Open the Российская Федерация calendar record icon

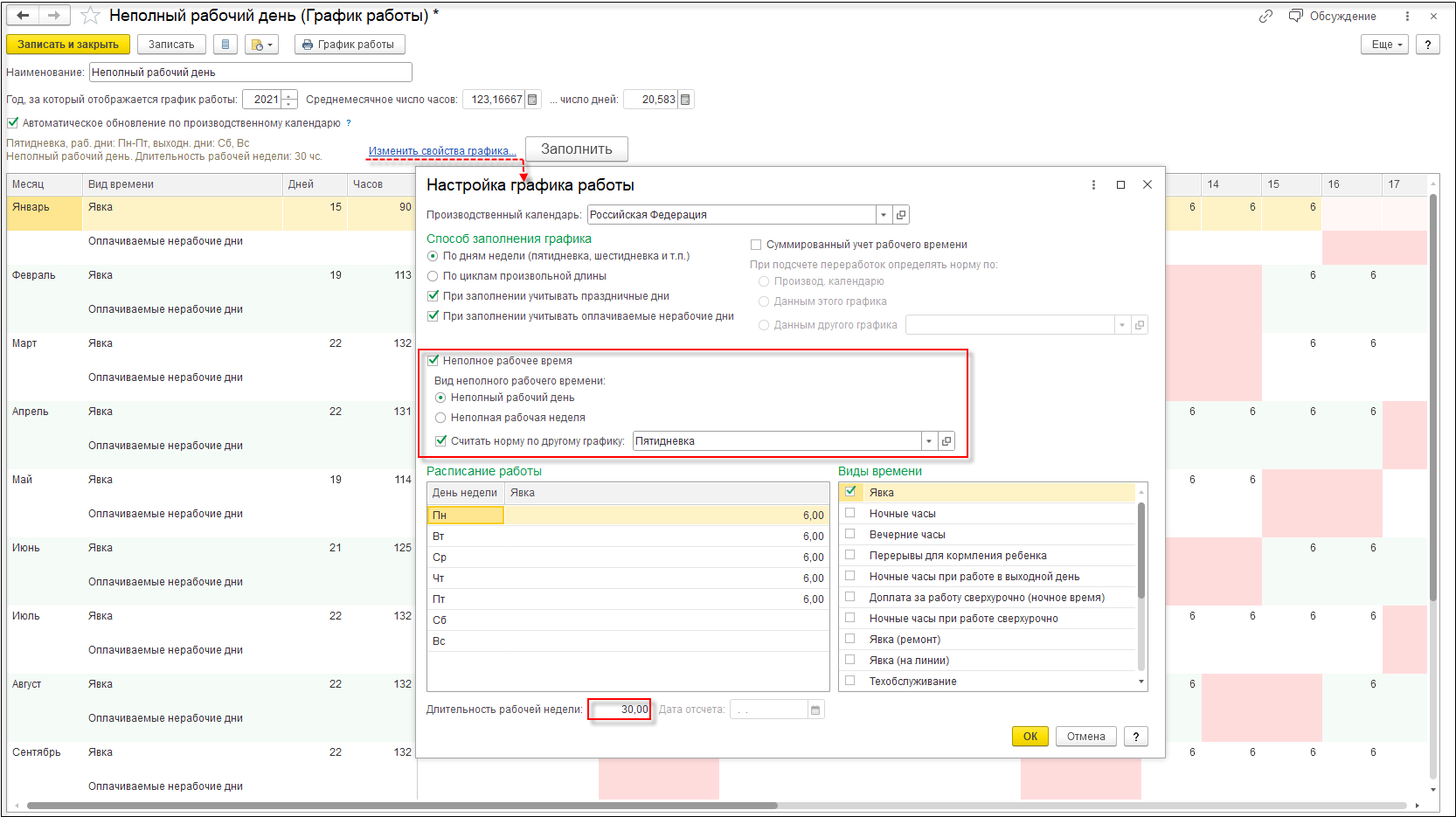[x=901, y=215]
